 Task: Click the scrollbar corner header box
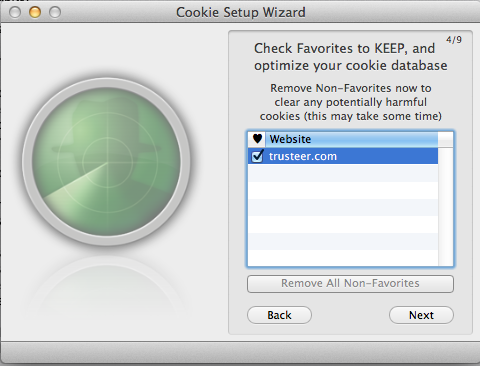[x=446, y=139]
